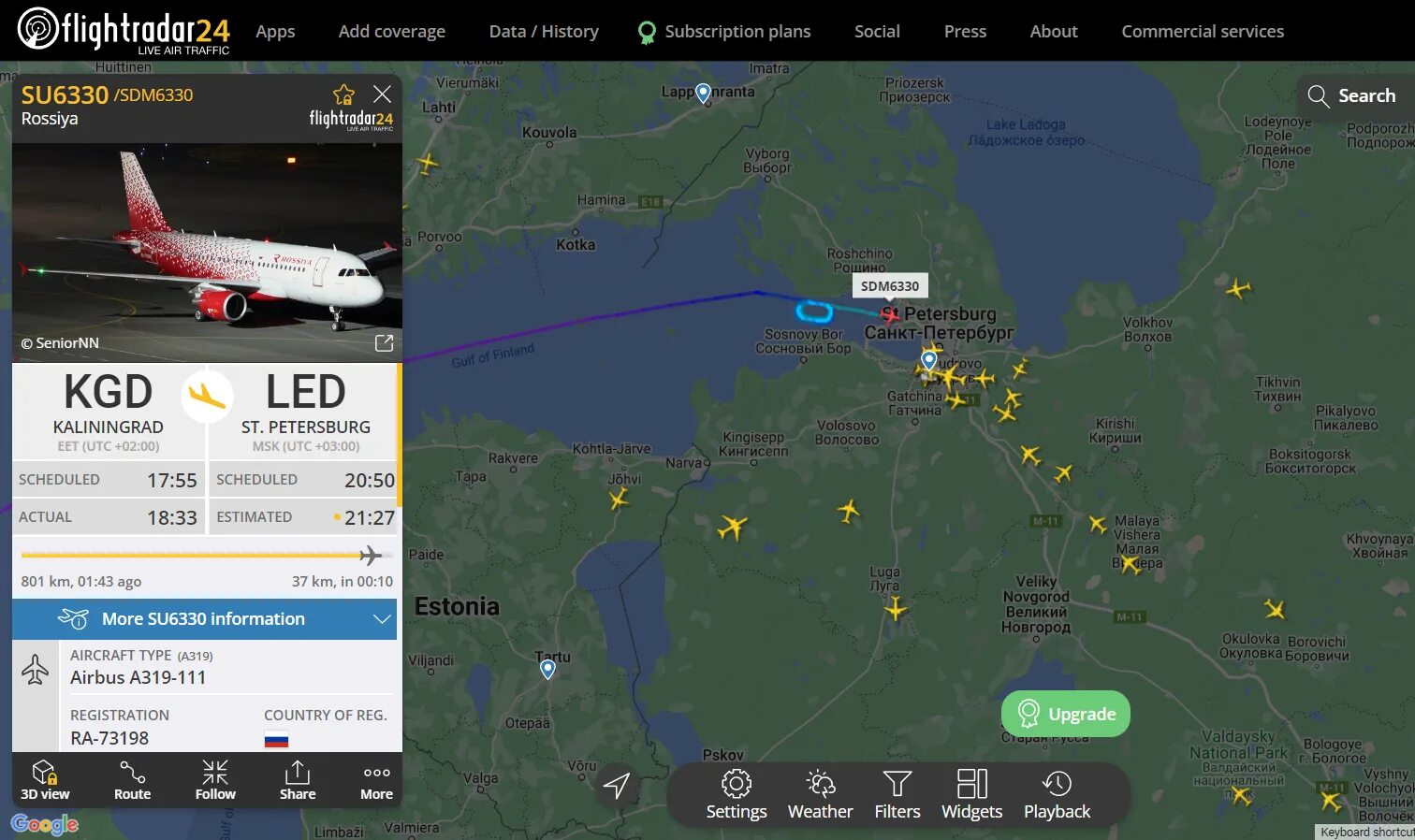Go to Subscription plans
Viewport: 1415px width, 840px height.
(x=724, y=32)
